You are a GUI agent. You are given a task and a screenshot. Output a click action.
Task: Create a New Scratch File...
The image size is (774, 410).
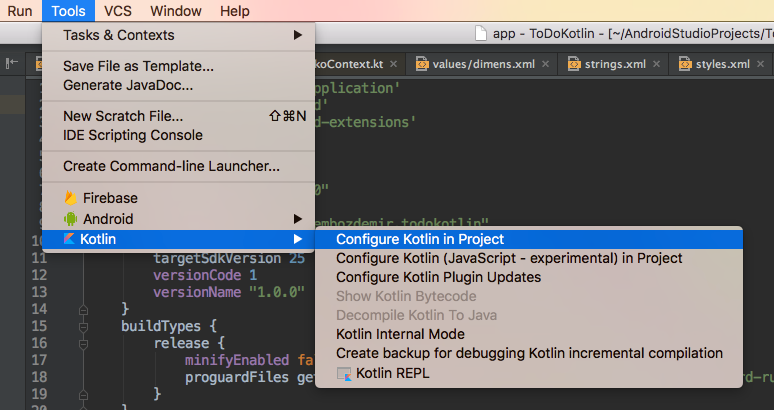(179, 116)
